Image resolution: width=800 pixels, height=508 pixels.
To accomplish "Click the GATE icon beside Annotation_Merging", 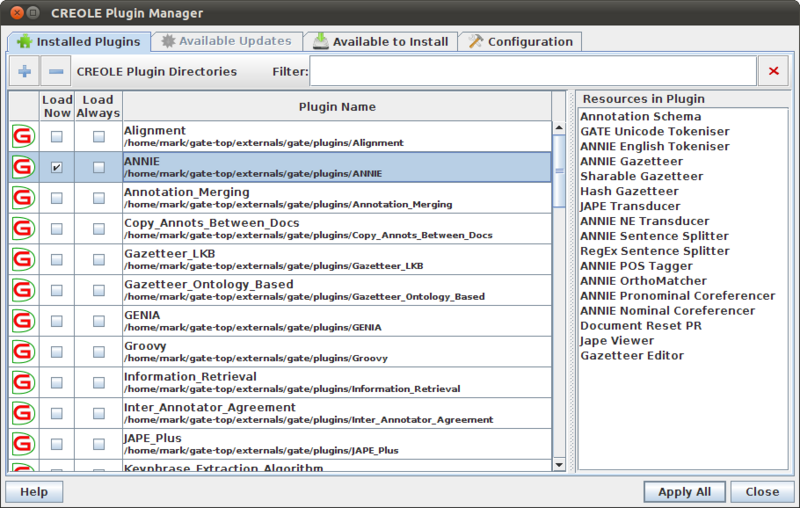I will click(23, 198).
